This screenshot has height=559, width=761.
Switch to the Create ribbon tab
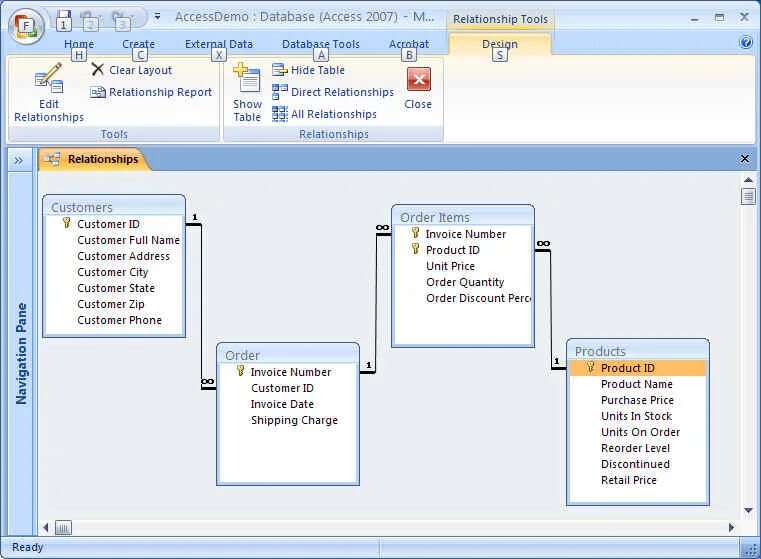[x=139, y=44]
